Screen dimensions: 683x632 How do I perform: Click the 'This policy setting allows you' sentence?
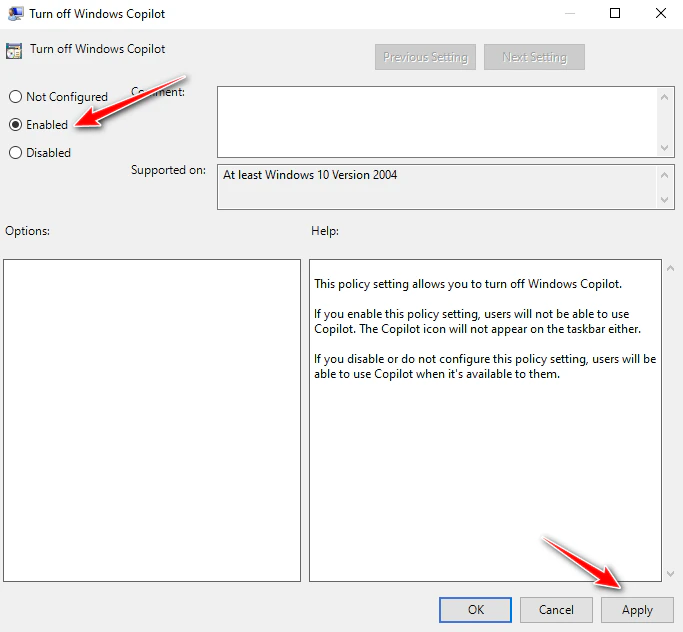[468, 284]
